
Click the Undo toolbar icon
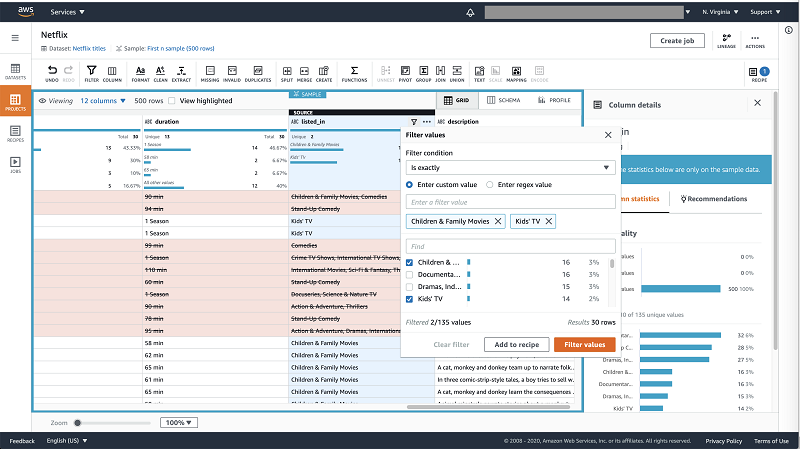click(52, 73)
